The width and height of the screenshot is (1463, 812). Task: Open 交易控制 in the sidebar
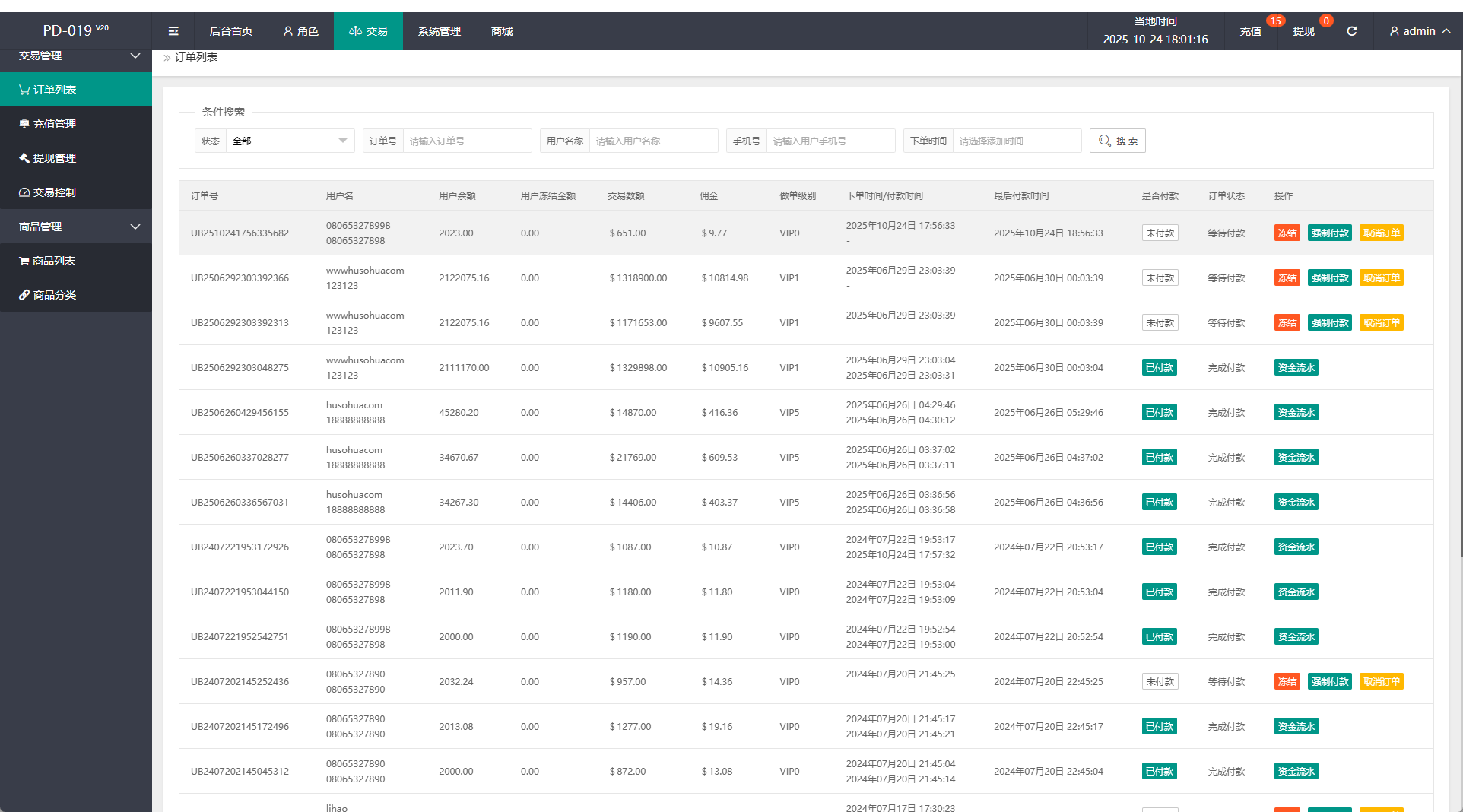[x=55, y=192]
